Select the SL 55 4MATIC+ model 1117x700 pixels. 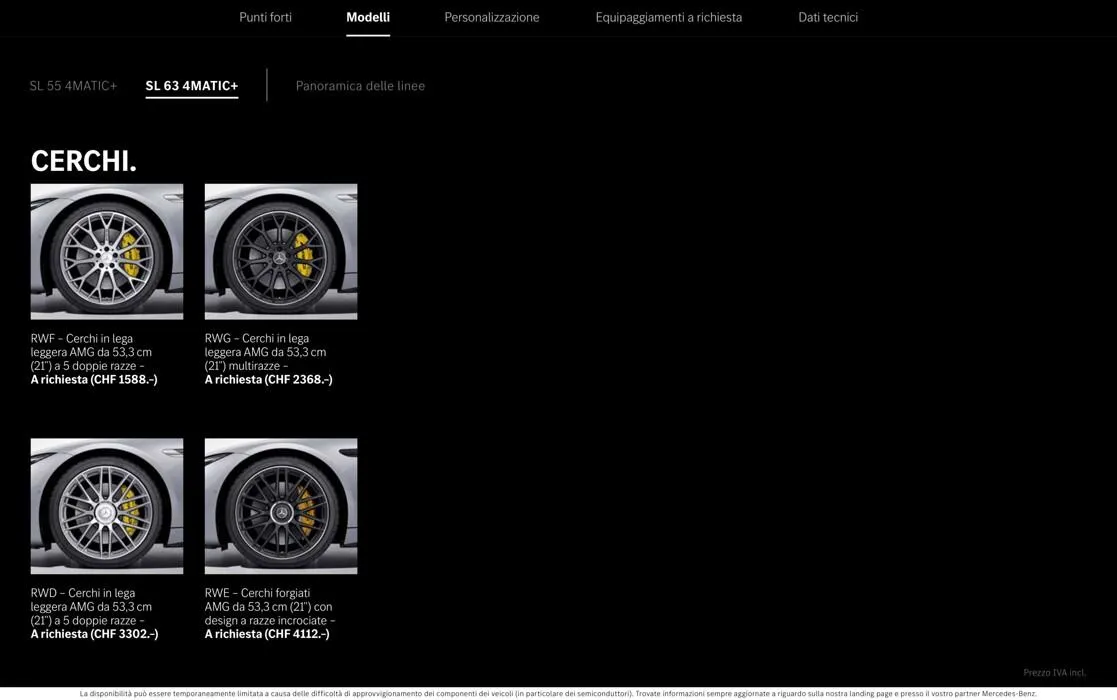coord(73,86)
